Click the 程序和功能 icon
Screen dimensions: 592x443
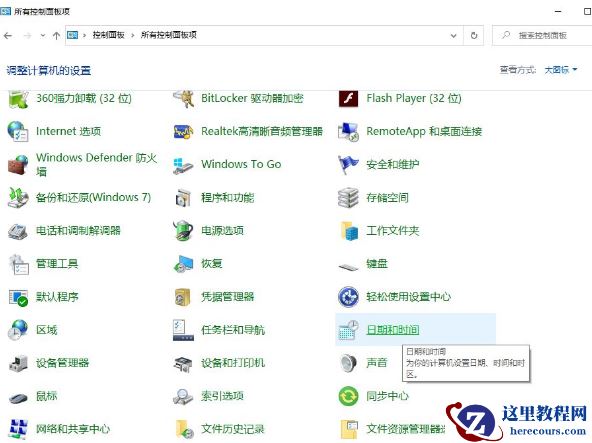click(183, 198)
